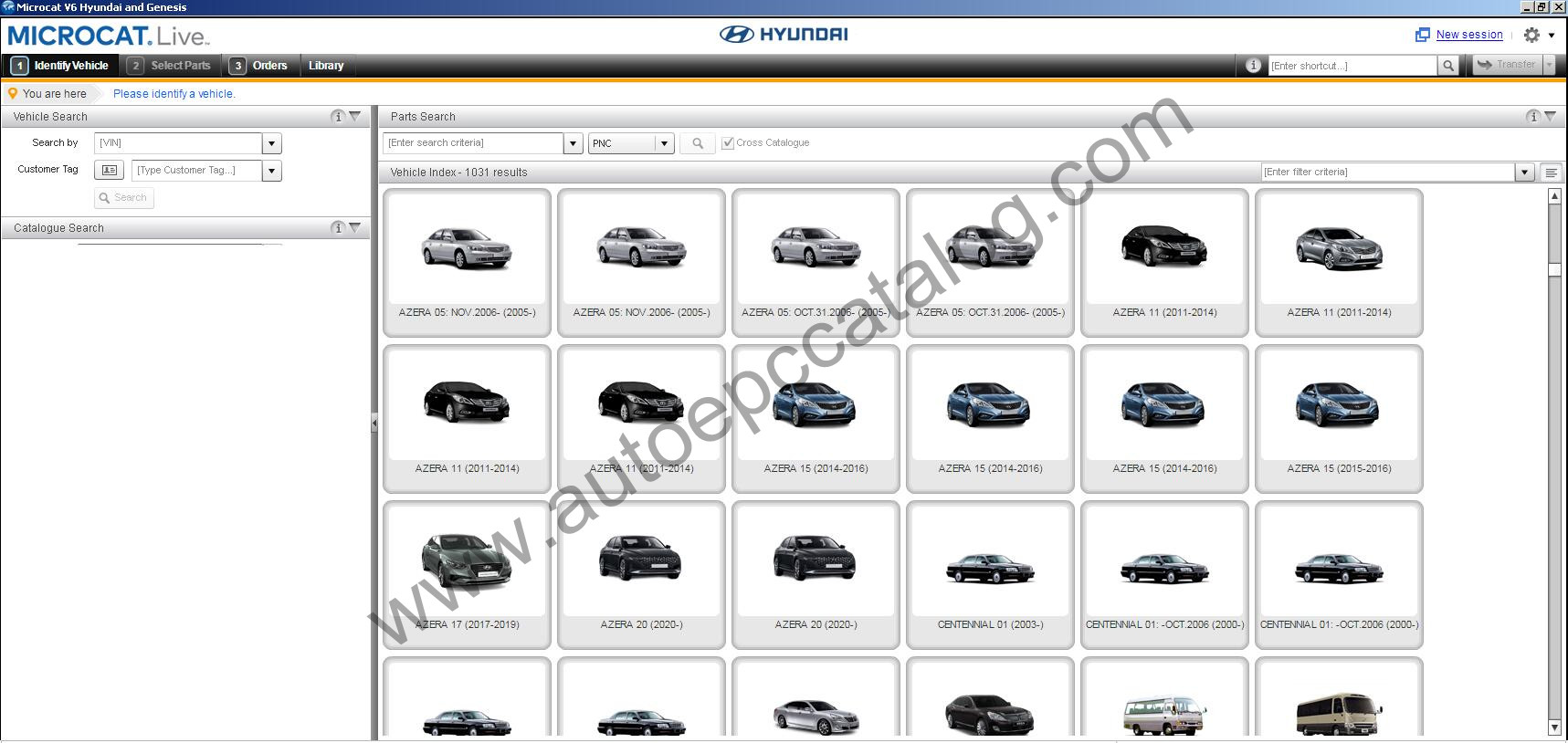Select black AZERA 11 (2011-2014) top-row thumbnail
This screenshot has width=1568, height=743.
click(x=1164, y=263)
